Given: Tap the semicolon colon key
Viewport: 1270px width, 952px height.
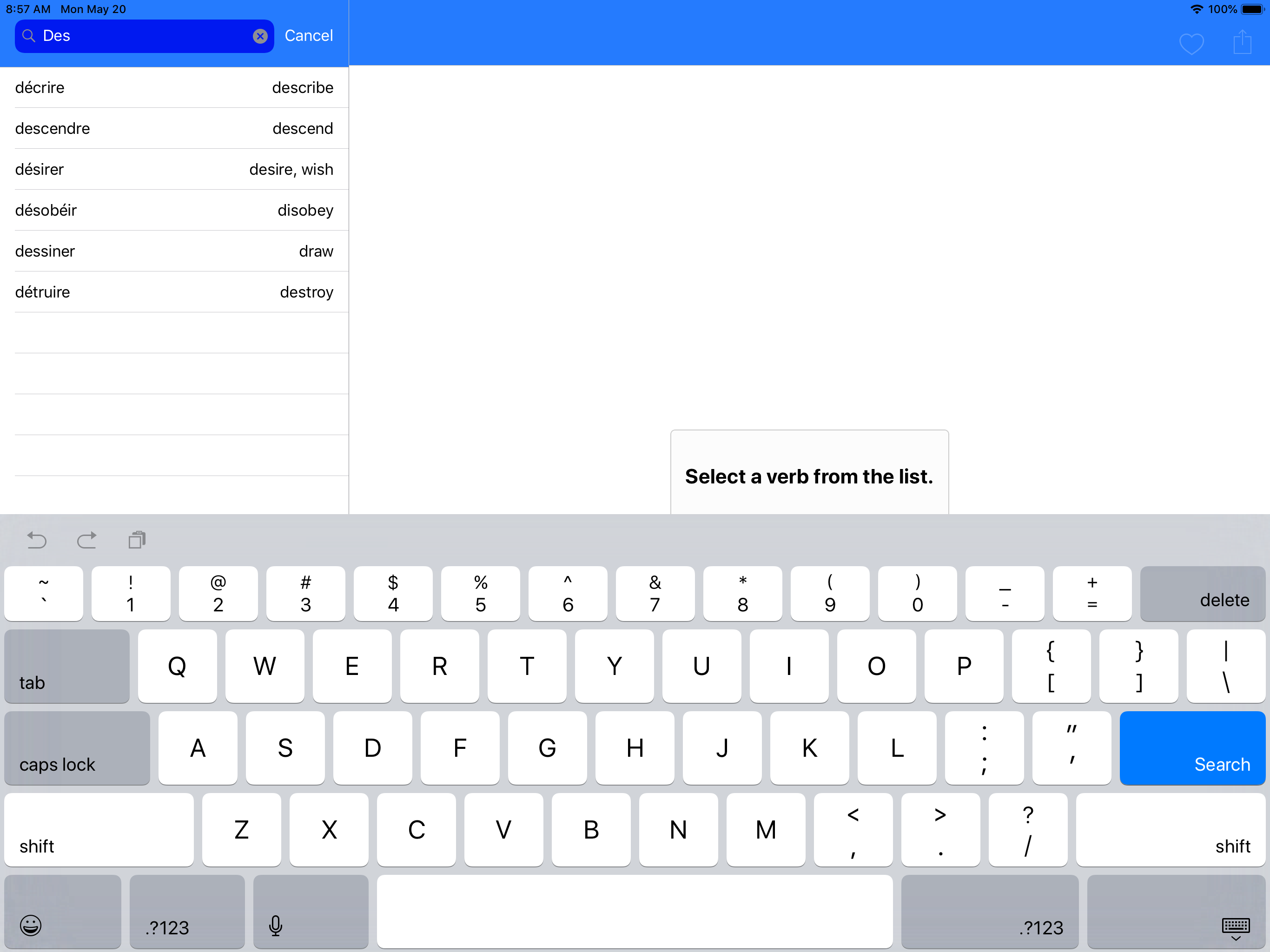Looking at the screenshot, I should (x=984, y=748).
